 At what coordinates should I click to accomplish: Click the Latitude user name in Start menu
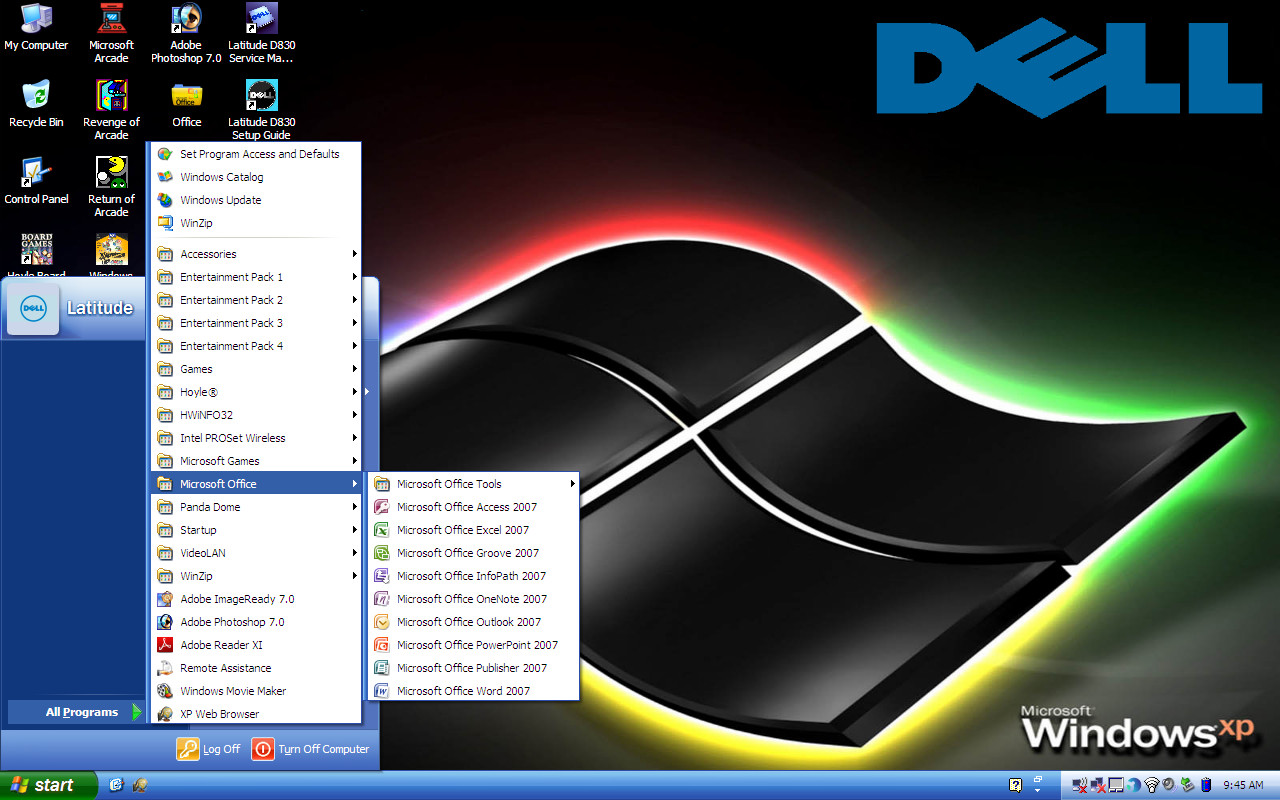click(x=100, y=308)
